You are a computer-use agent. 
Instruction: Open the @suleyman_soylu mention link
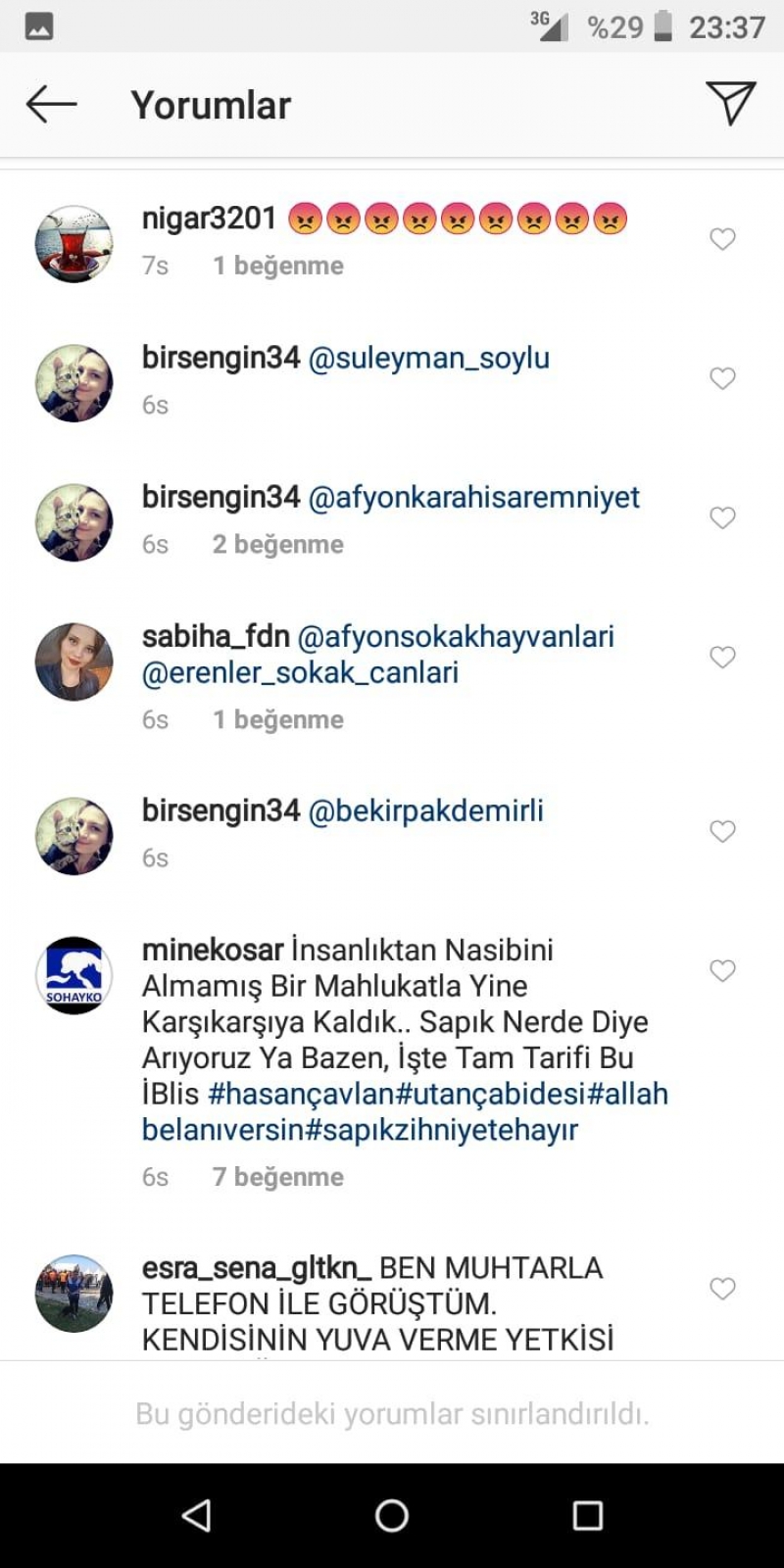click(429, 359)
